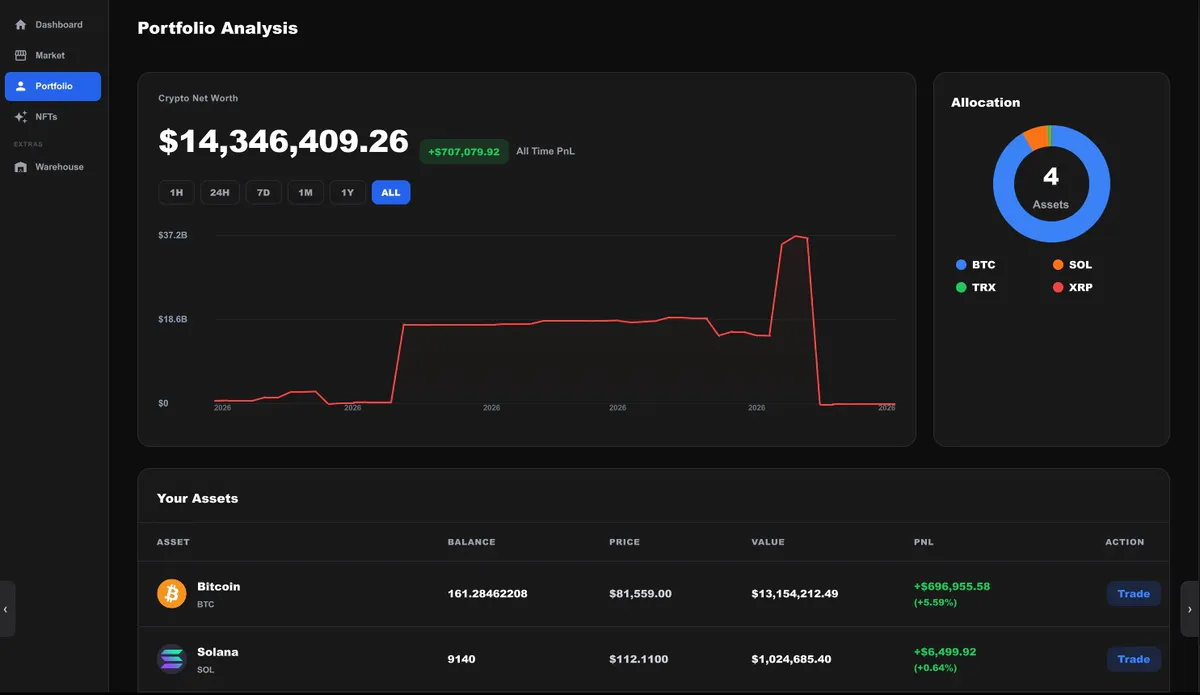Show the 1Y chart range

(x=348, y=192)
